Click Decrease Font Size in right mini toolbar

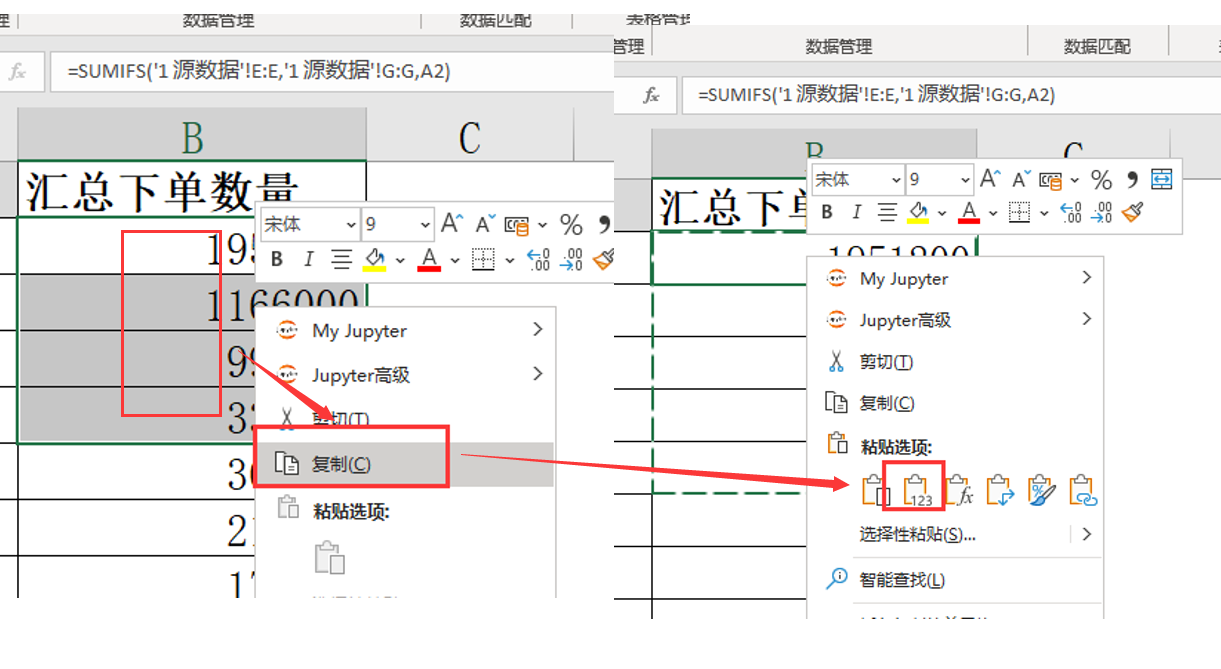pos(1021,180)
